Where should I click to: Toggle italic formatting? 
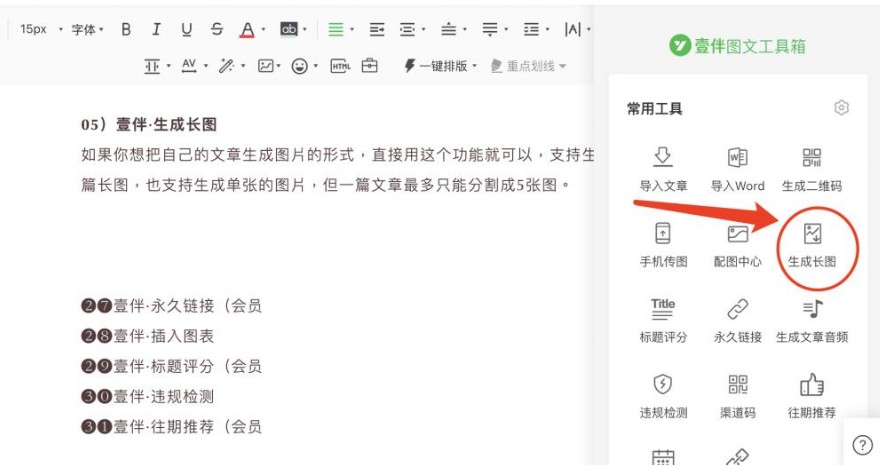pyautogui.click(x=156, y=29)
